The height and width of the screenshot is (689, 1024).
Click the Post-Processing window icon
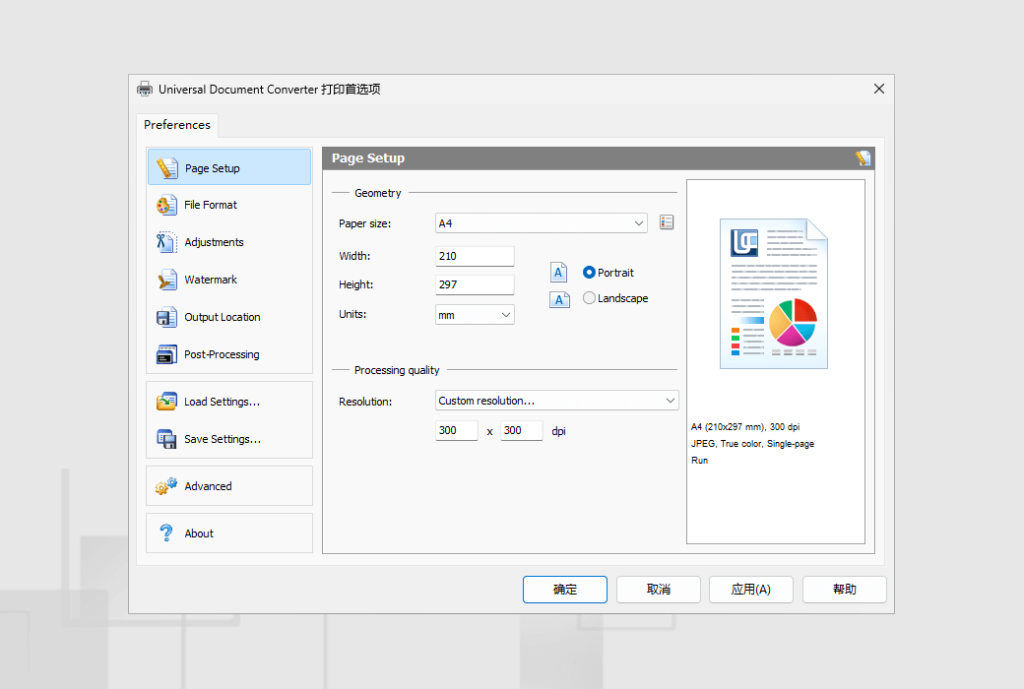point(167,355)
